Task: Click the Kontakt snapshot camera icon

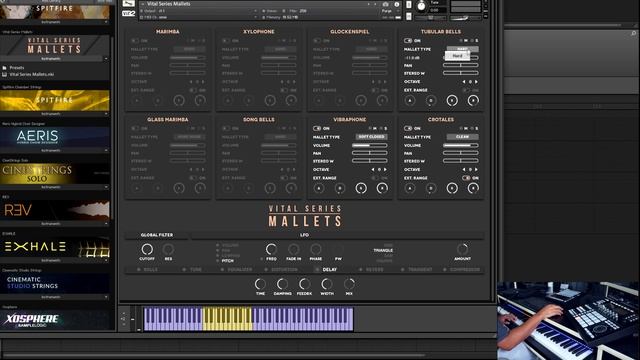Action: point(385,4)
